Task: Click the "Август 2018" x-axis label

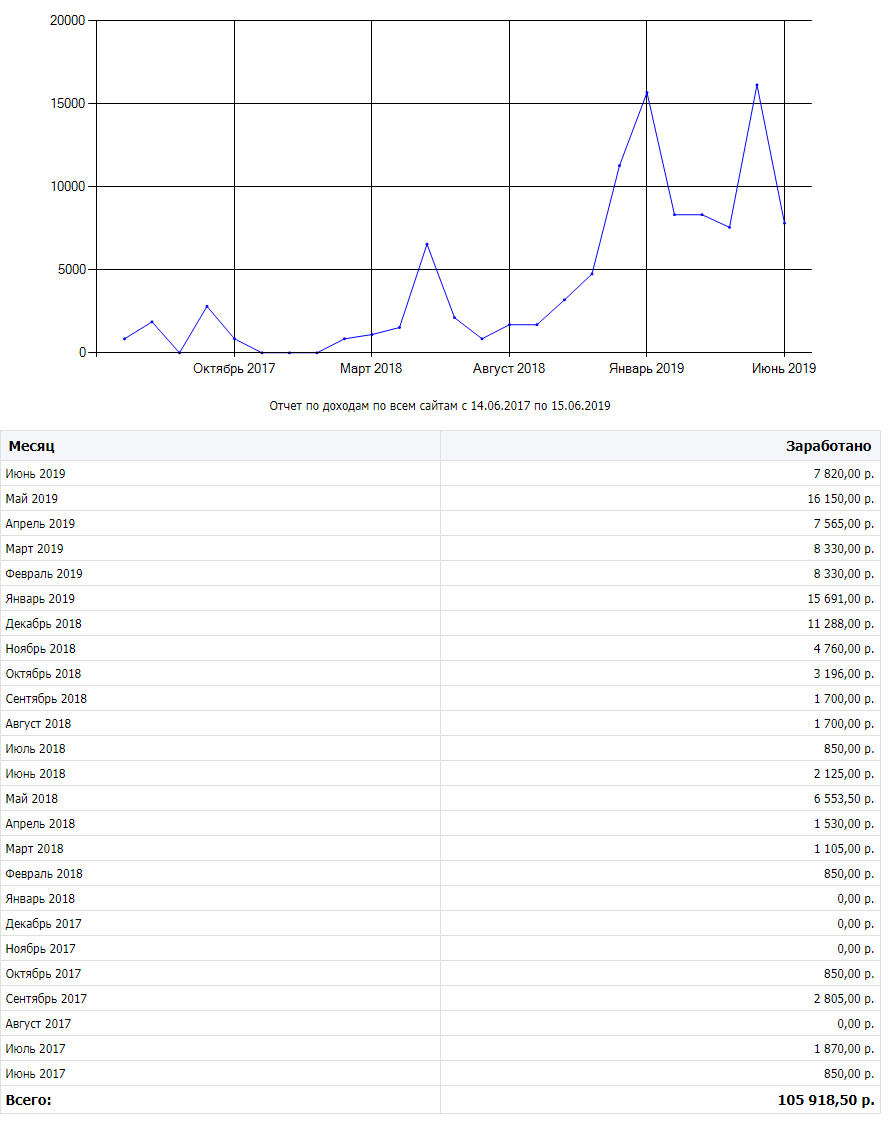Action: pos(509,368)
